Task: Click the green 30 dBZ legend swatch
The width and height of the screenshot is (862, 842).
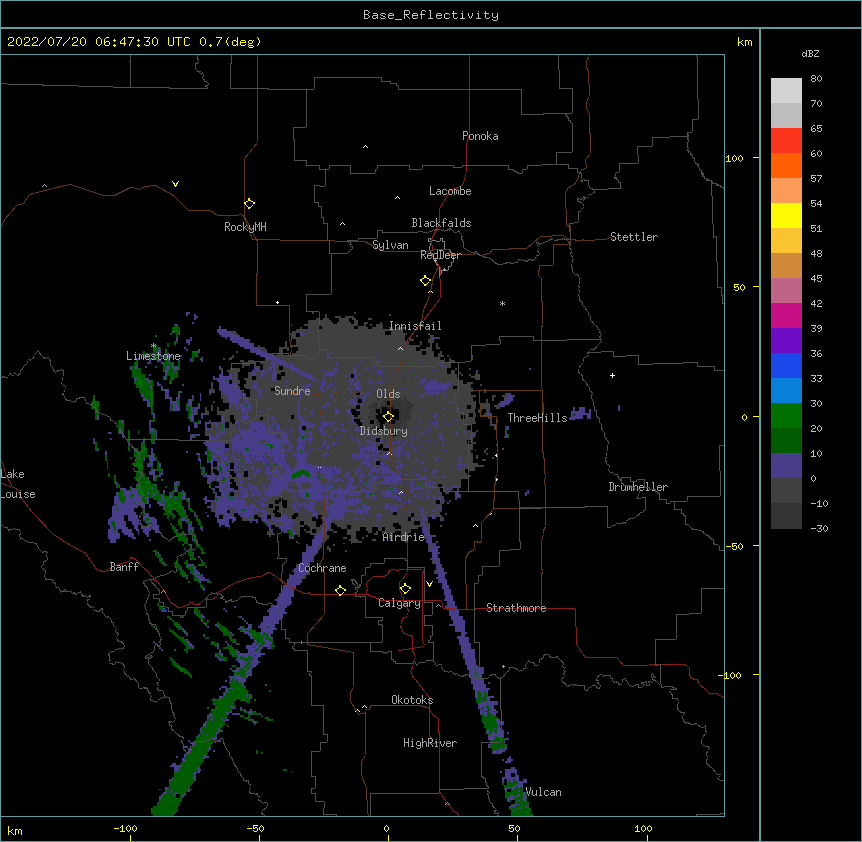Action: coord(786,416)
